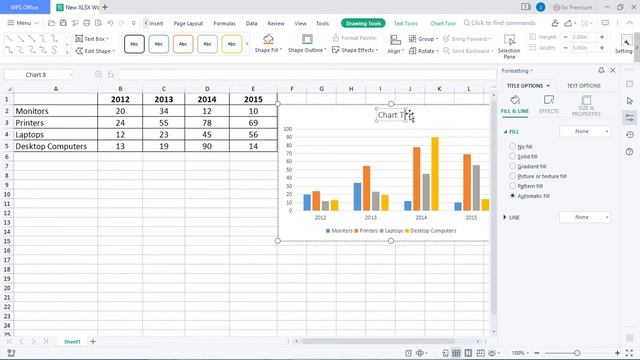Click the Text Box tool
This screenshot has width=640, height=360.
pos(92,38)
